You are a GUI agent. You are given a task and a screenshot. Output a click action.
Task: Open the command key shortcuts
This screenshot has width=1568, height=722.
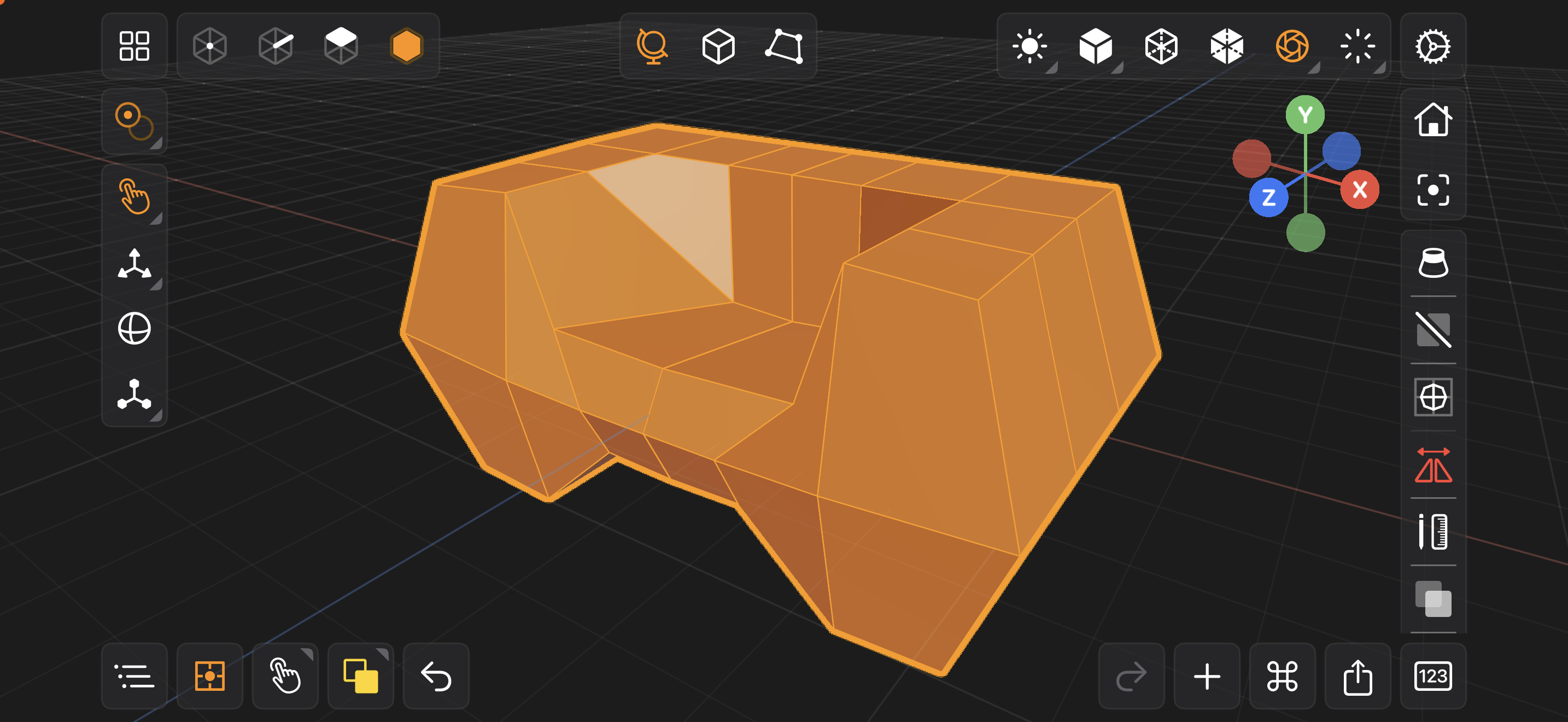[x=1282, y=676]
